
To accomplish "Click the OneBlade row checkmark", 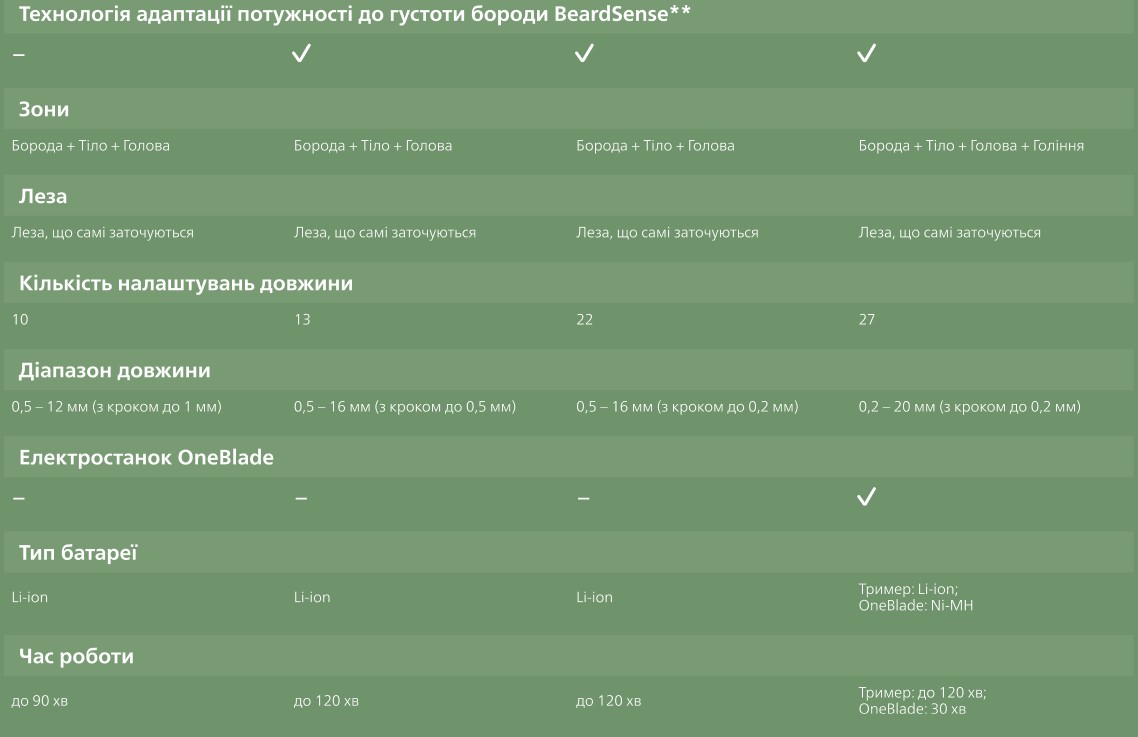I will click(867, 497).
